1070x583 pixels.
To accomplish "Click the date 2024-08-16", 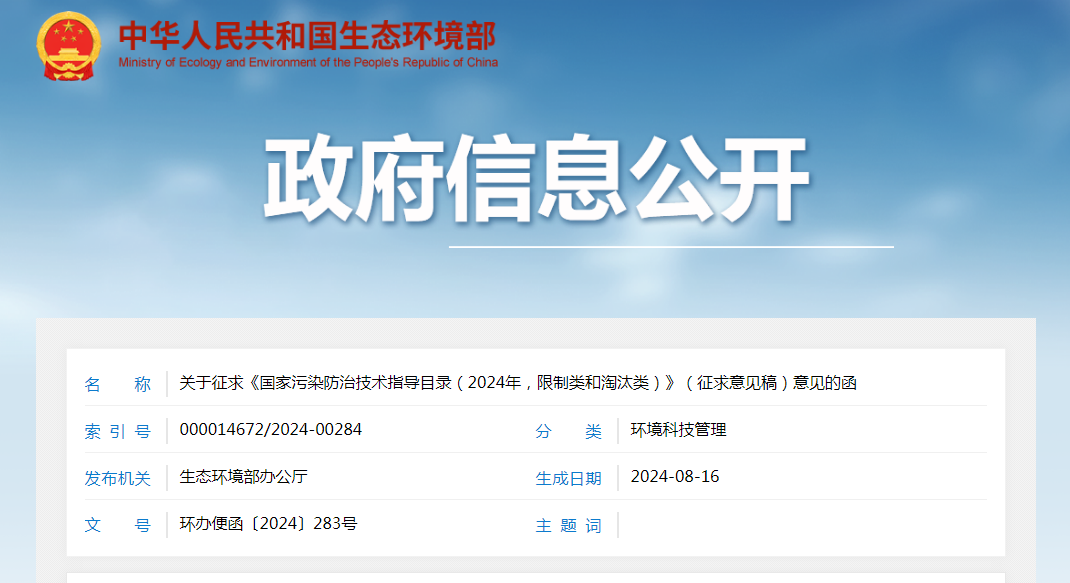I will pos(674,477).
